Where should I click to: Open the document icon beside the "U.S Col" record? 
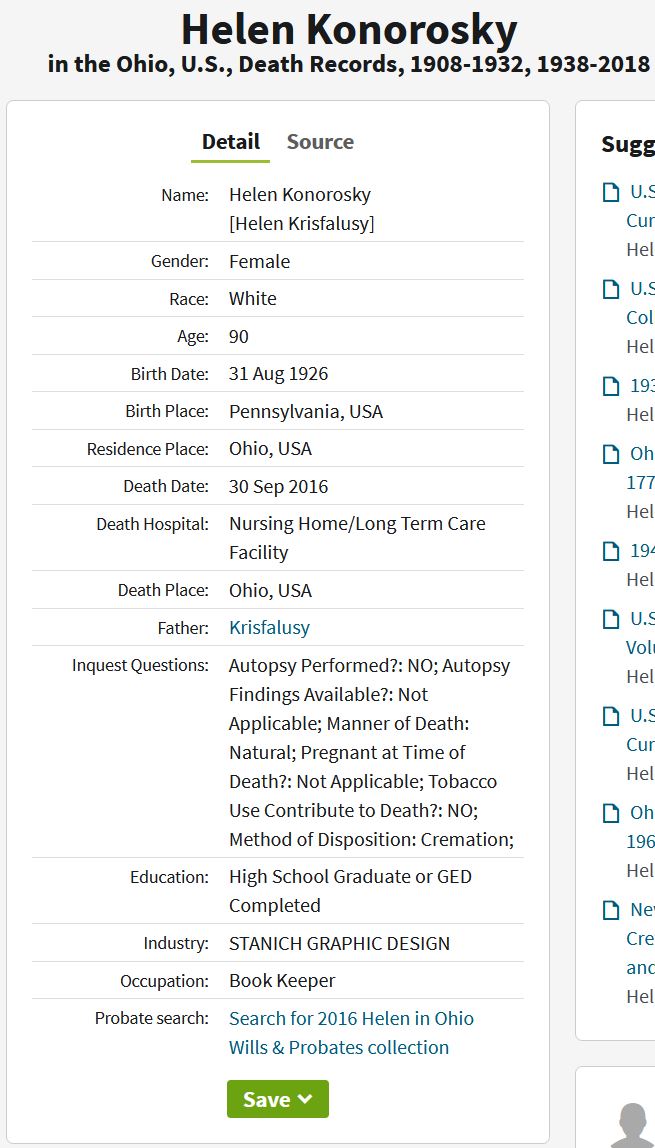(x=610, y=289)
